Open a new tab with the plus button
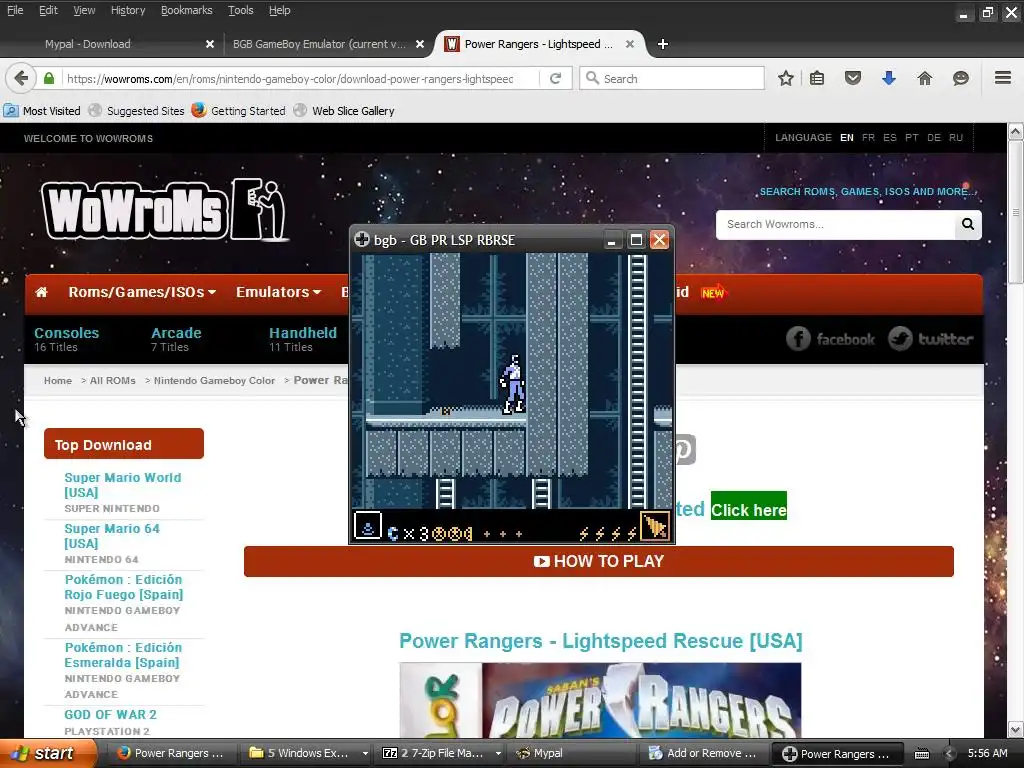 663,44
